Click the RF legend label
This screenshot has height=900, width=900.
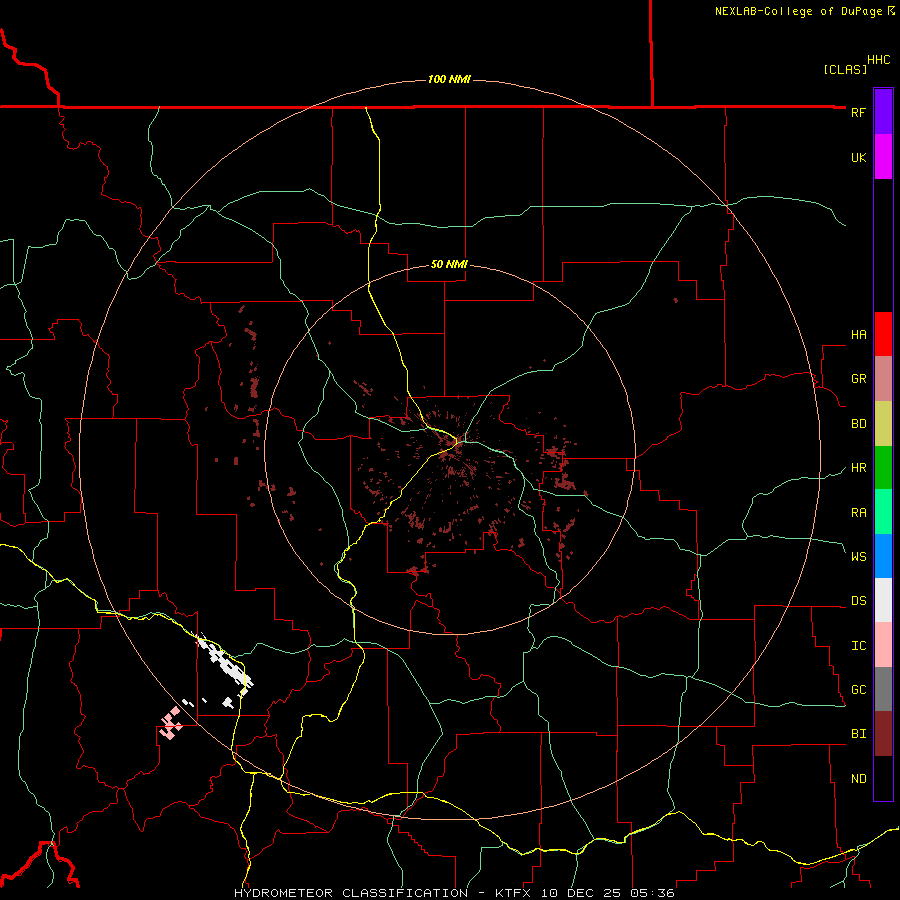tap(858, 112)
